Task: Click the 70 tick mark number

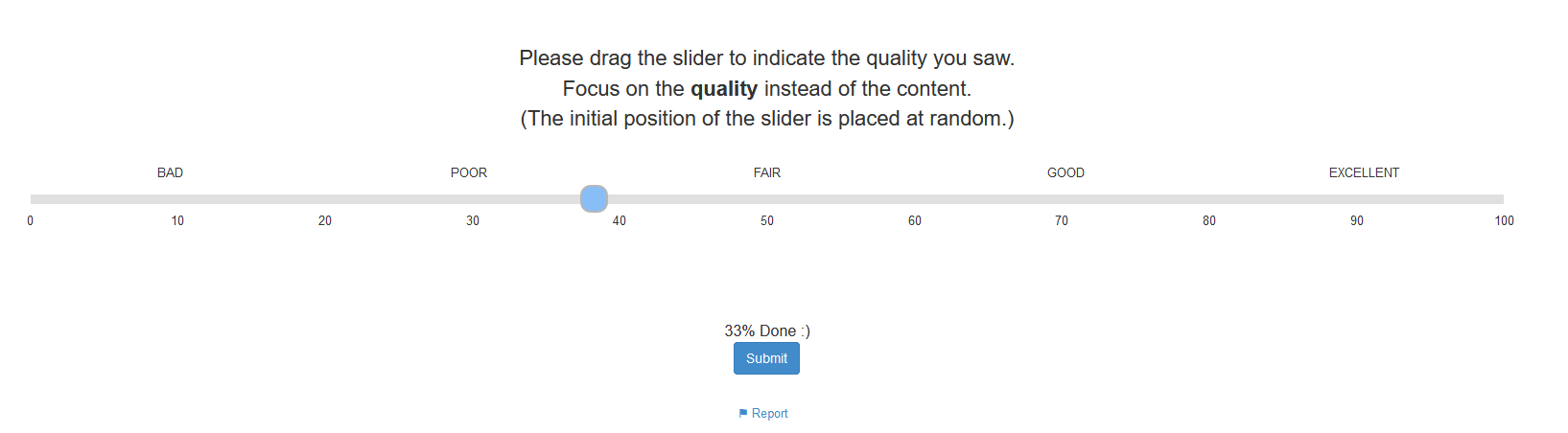Action: tap(1062, 221)
